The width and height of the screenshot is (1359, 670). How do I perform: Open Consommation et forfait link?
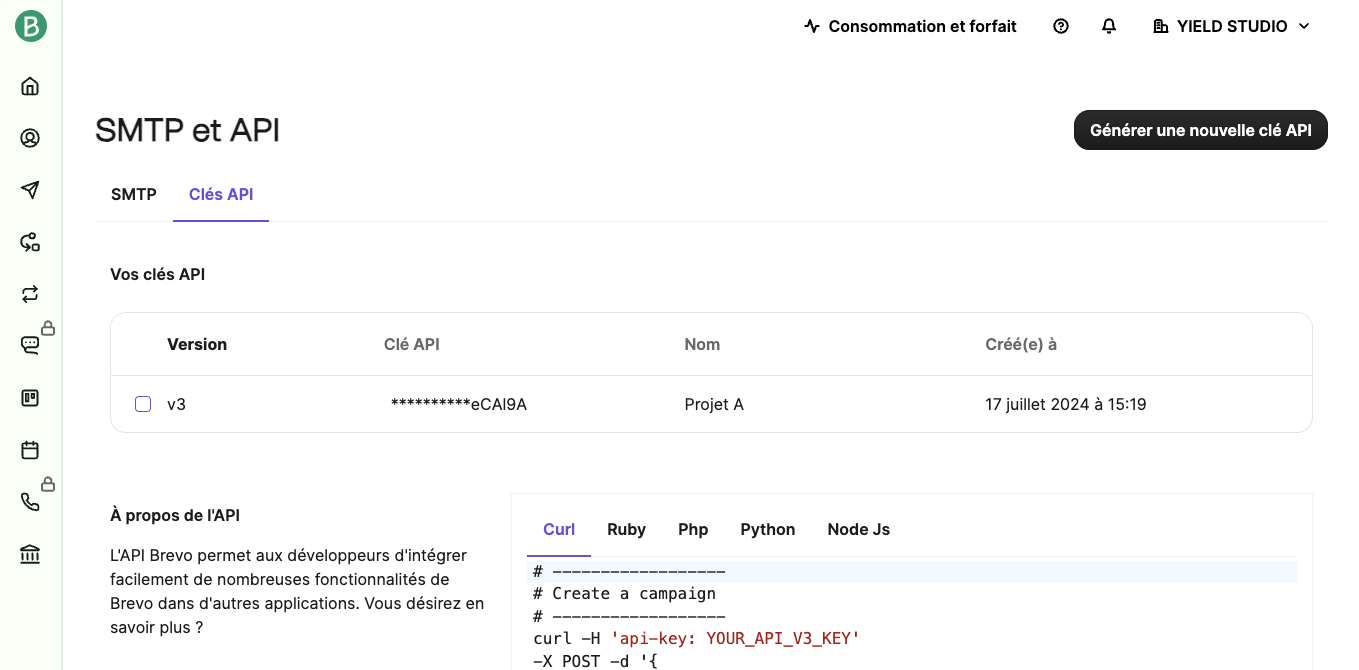pos(911,26)
